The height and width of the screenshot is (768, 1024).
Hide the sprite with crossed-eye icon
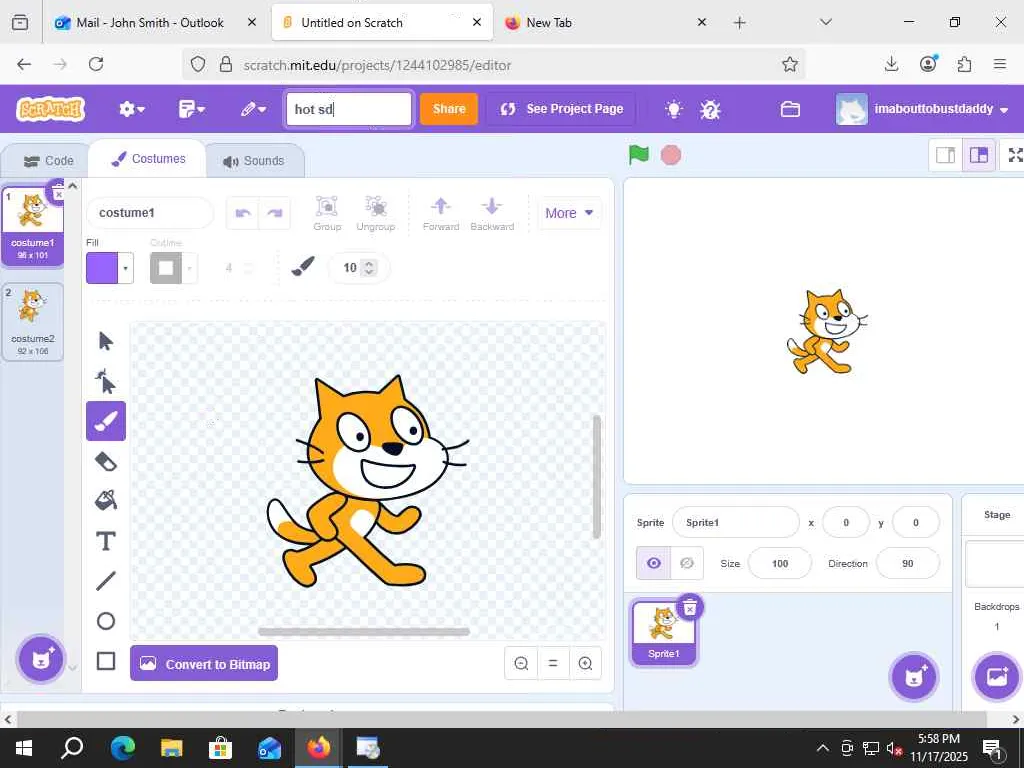click(x=686, y=563)
